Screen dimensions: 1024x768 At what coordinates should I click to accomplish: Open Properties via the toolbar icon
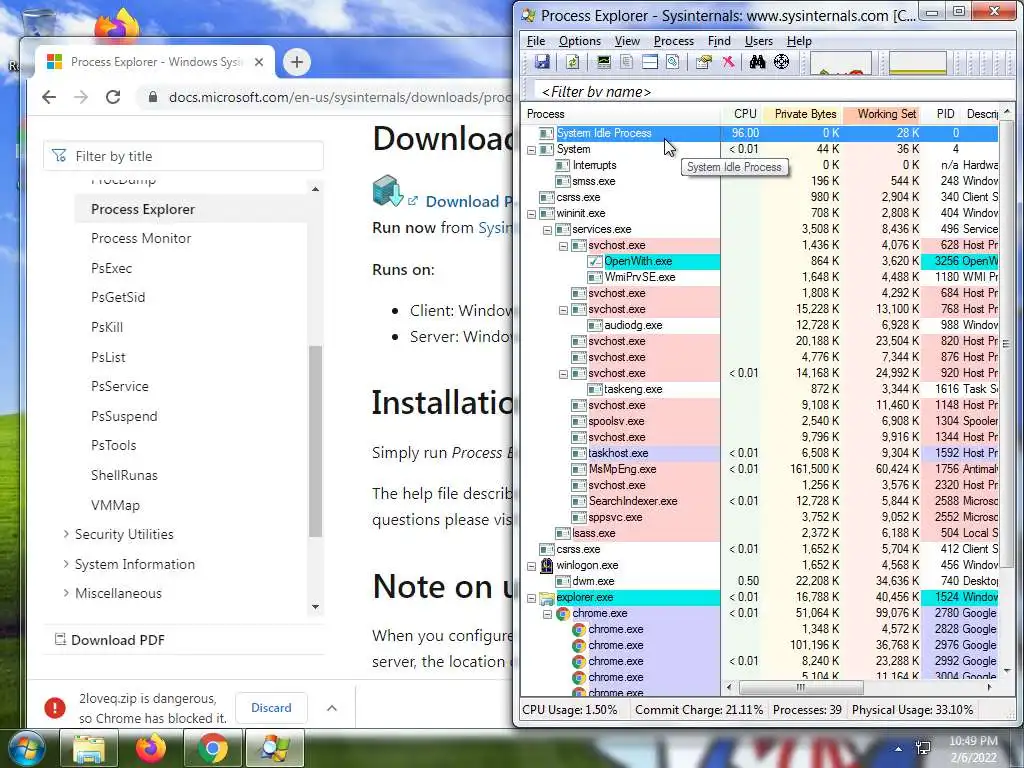pyautogui.click(x=703, y=62)
